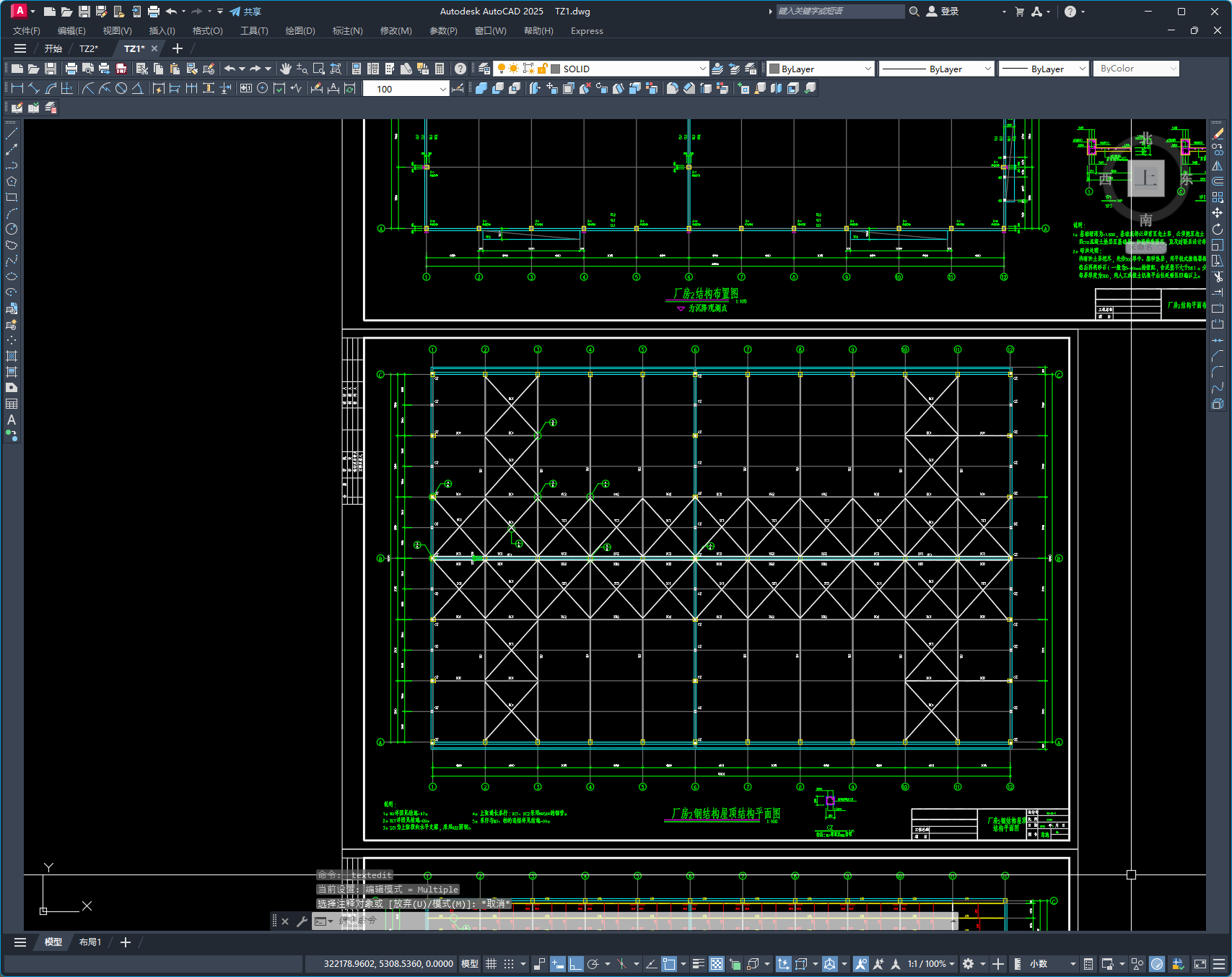Image resolution: width=1232 pixels, height=977 pixels.
Task: Toggle transparency display in status bar
Action: click(717, 963)
